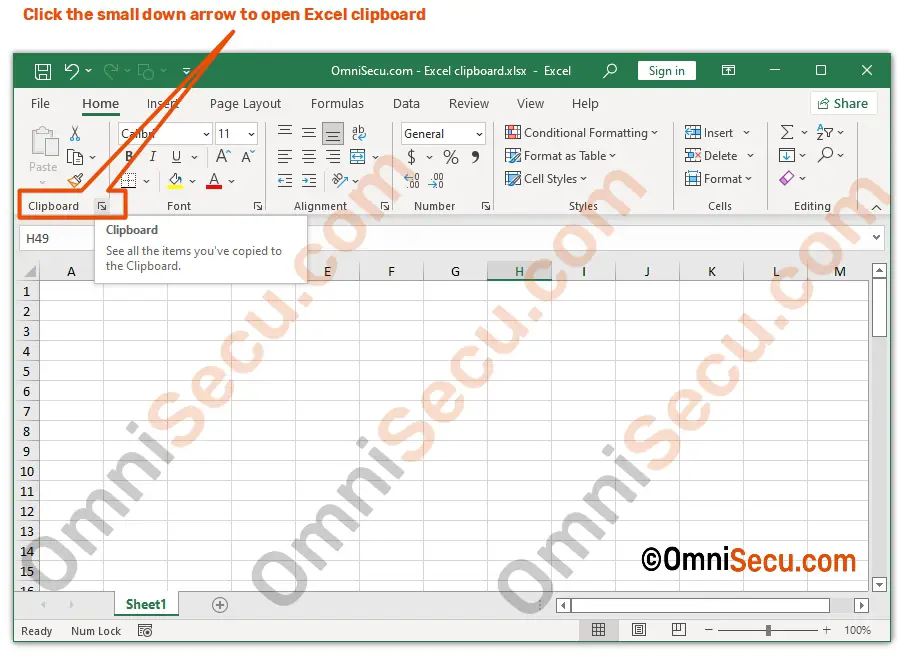Viewport: 909px width, 666px height.
Task: Apply accounting dollar number format
Action: click(412, 157)
